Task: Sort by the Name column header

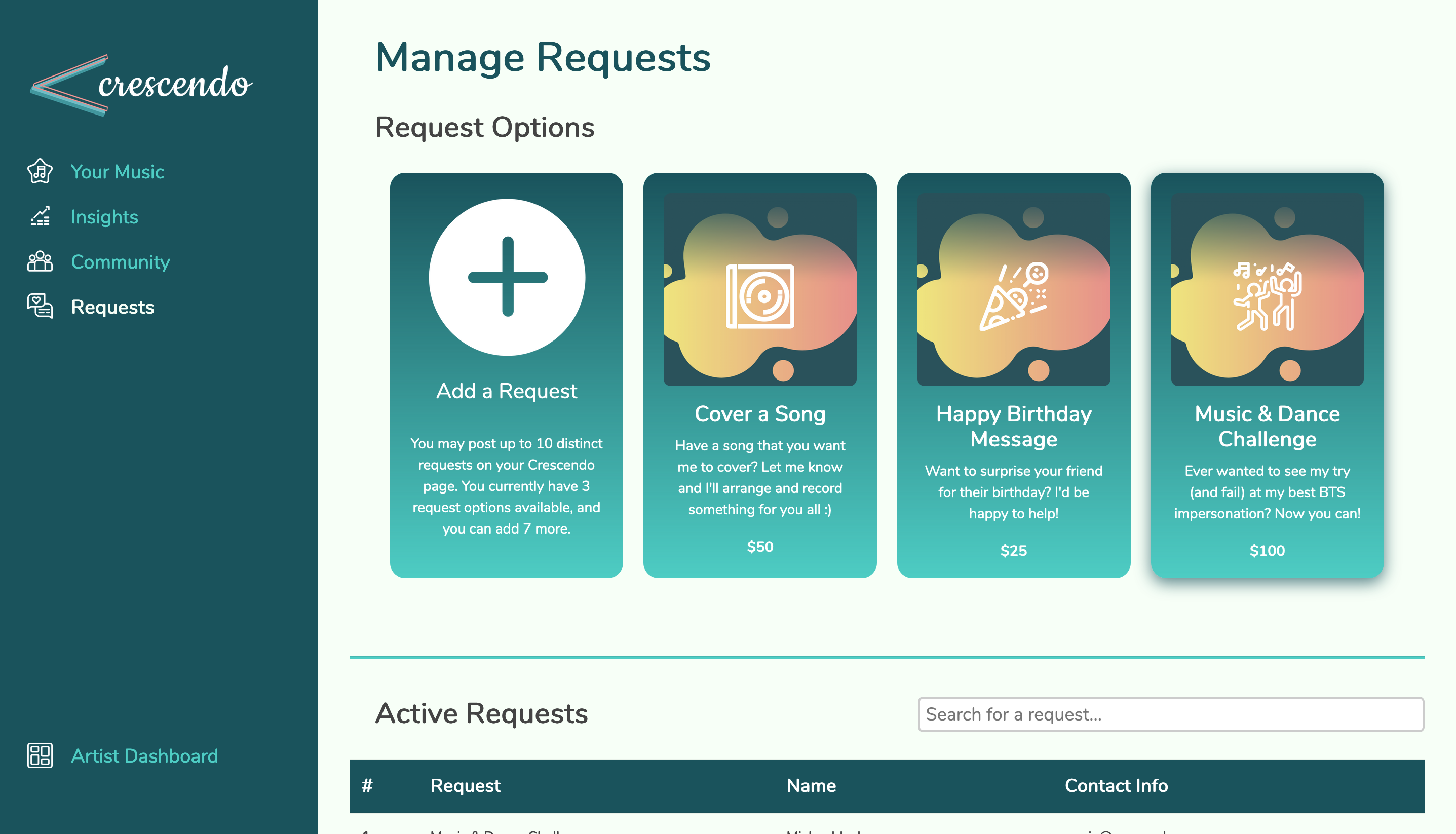Action: coord(811,785)
